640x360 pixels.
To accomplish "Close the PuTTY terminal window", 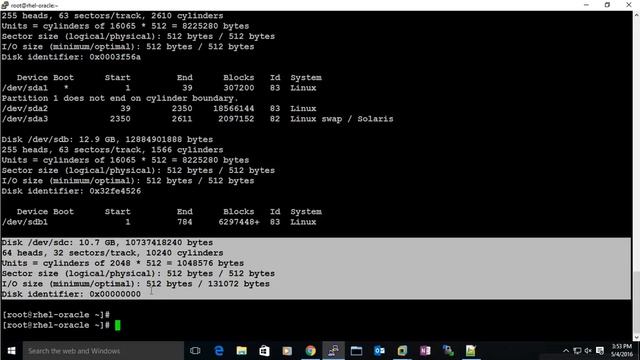I will click(629, 5).
